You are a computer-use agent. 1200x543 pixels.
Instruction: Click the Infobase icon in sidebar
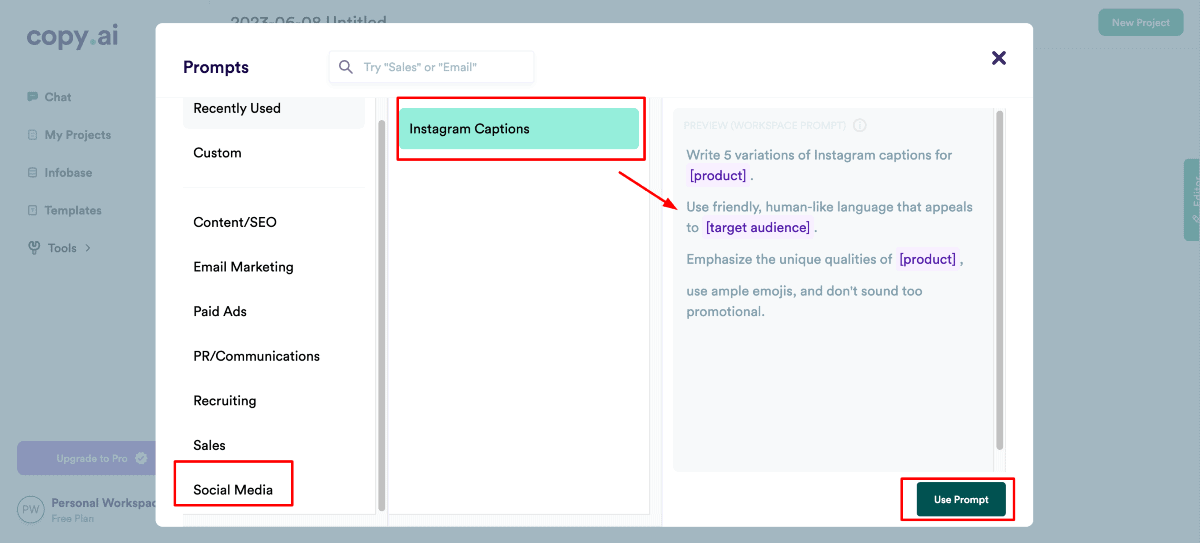coord(33,173)
